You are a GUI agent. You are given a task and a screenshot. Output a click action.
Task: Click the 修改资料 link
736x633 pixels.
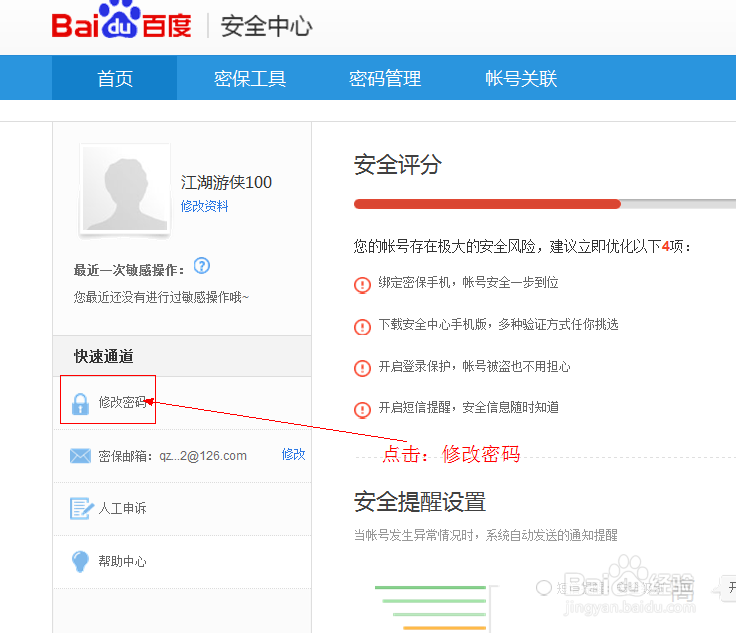(204, 206)
